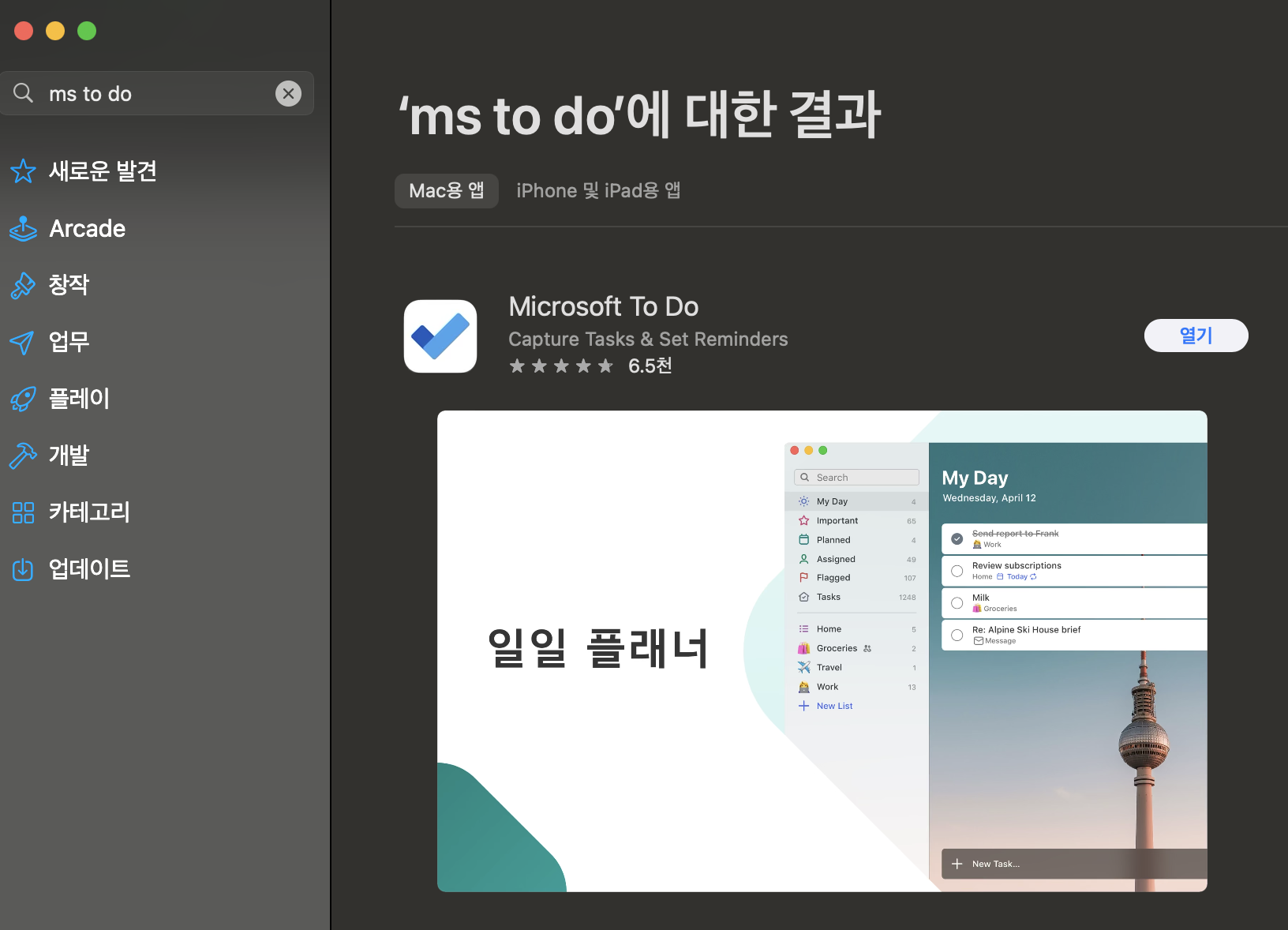Click the 6.5천 rating count

click(x=650, y=366)
